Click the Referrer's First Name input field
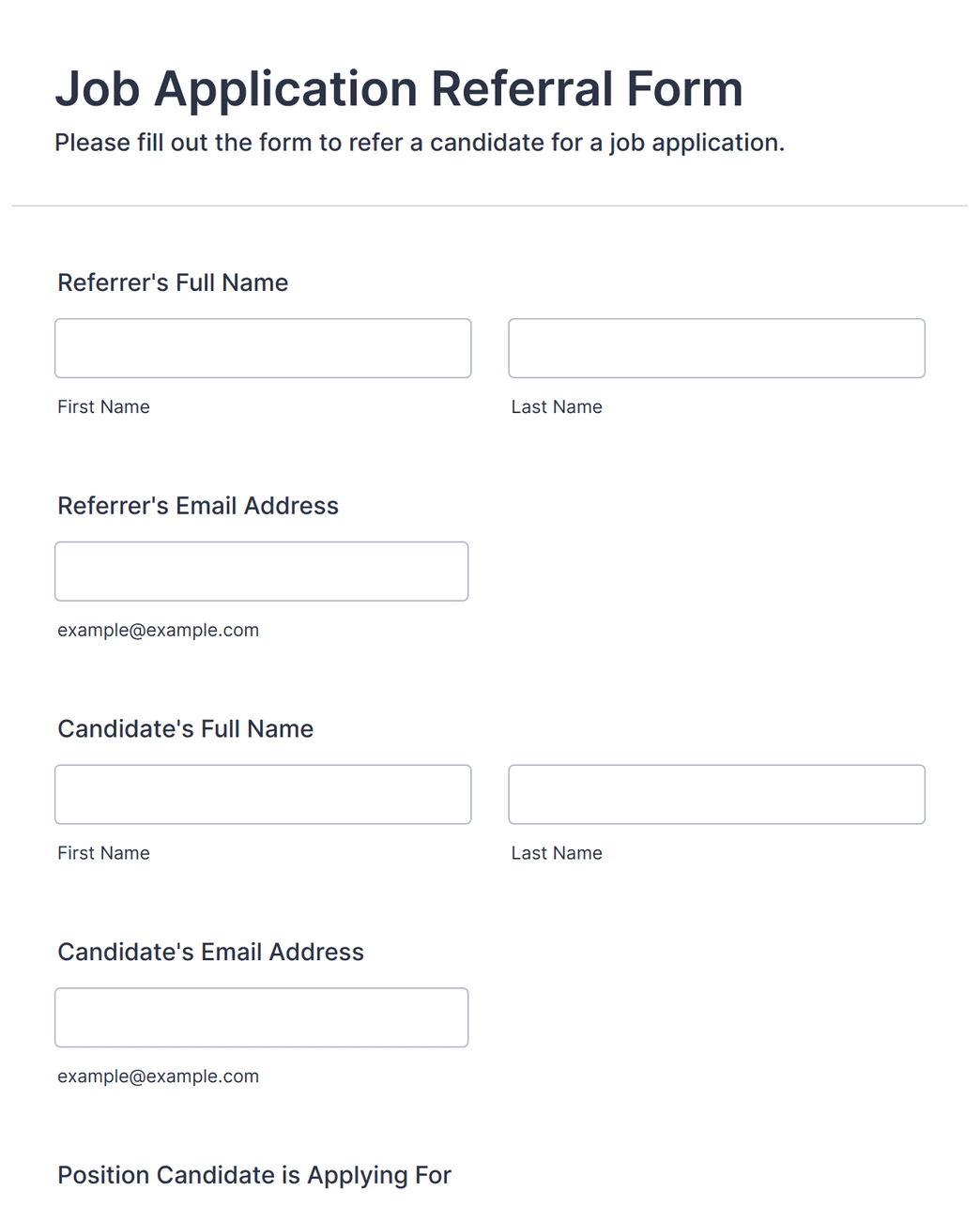The image size is (980, 1206). click(263, 348)
